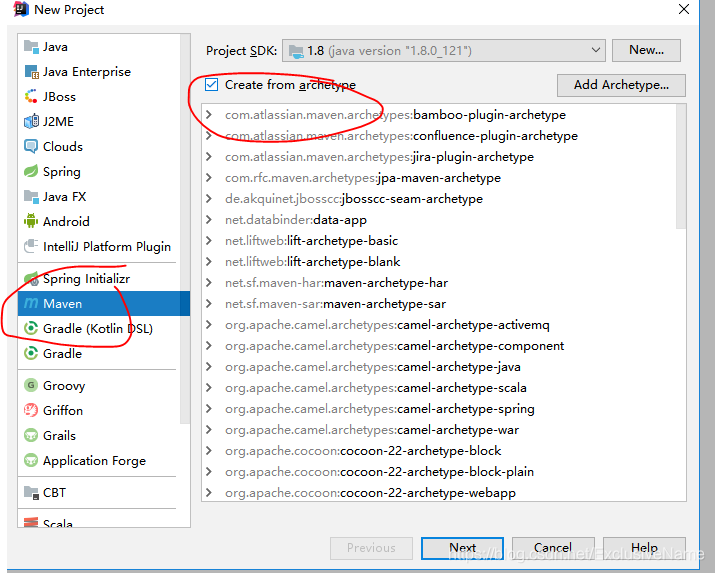
Task: Expand the maven-archetype-har entry
Action: [x=209, y=283]
